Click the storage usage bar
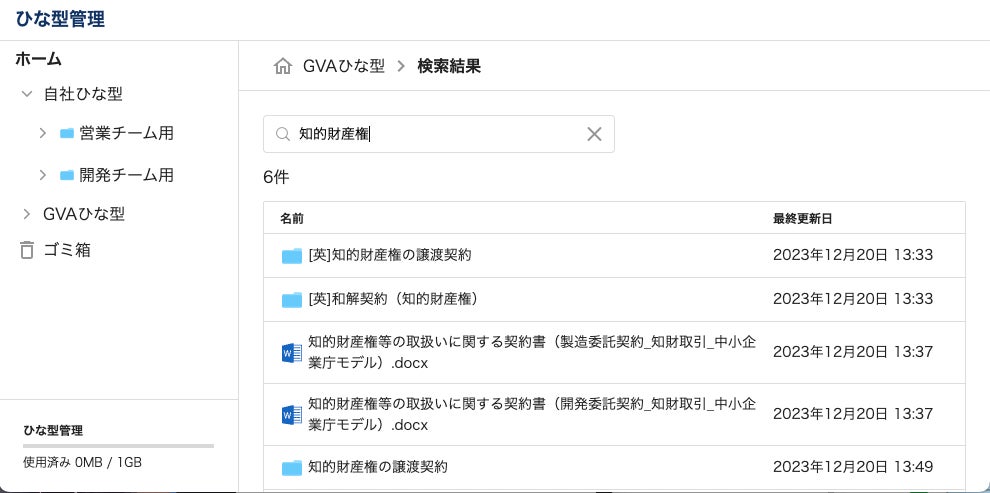 [x=118, y=446]
